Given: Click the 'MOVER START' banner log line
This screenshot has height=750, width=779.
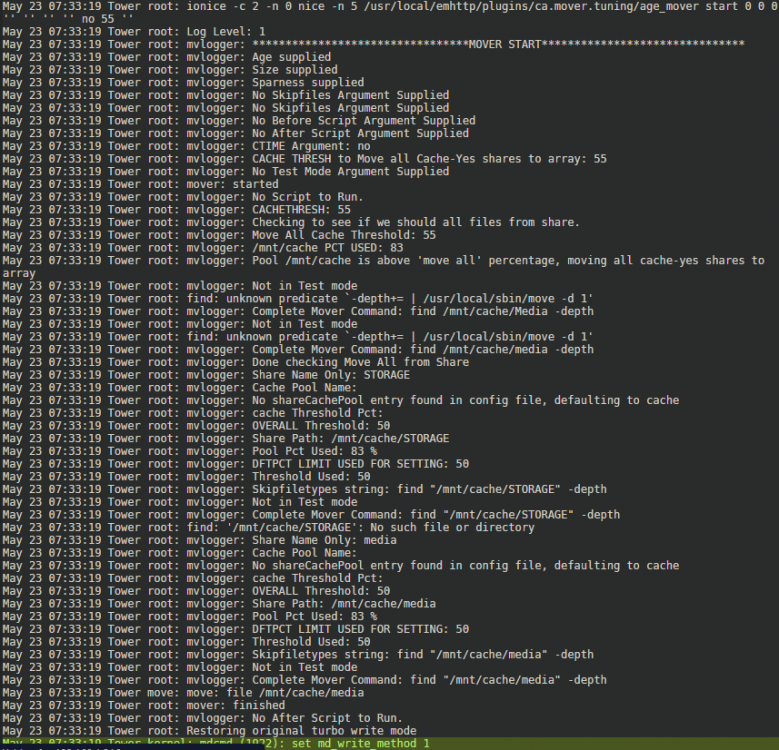Looking at the screenshot, I should point(373,44).
